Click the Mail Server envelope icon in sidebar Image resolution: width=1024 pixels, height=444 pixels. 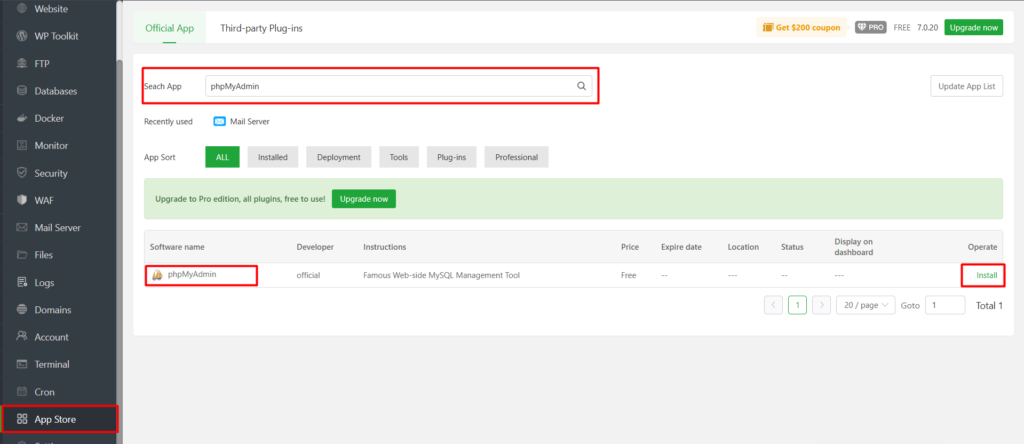(22, 228)
